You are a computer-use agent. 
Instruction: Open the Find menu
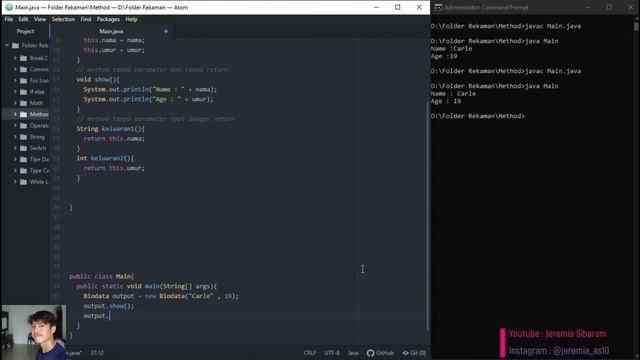pos(86,19)
